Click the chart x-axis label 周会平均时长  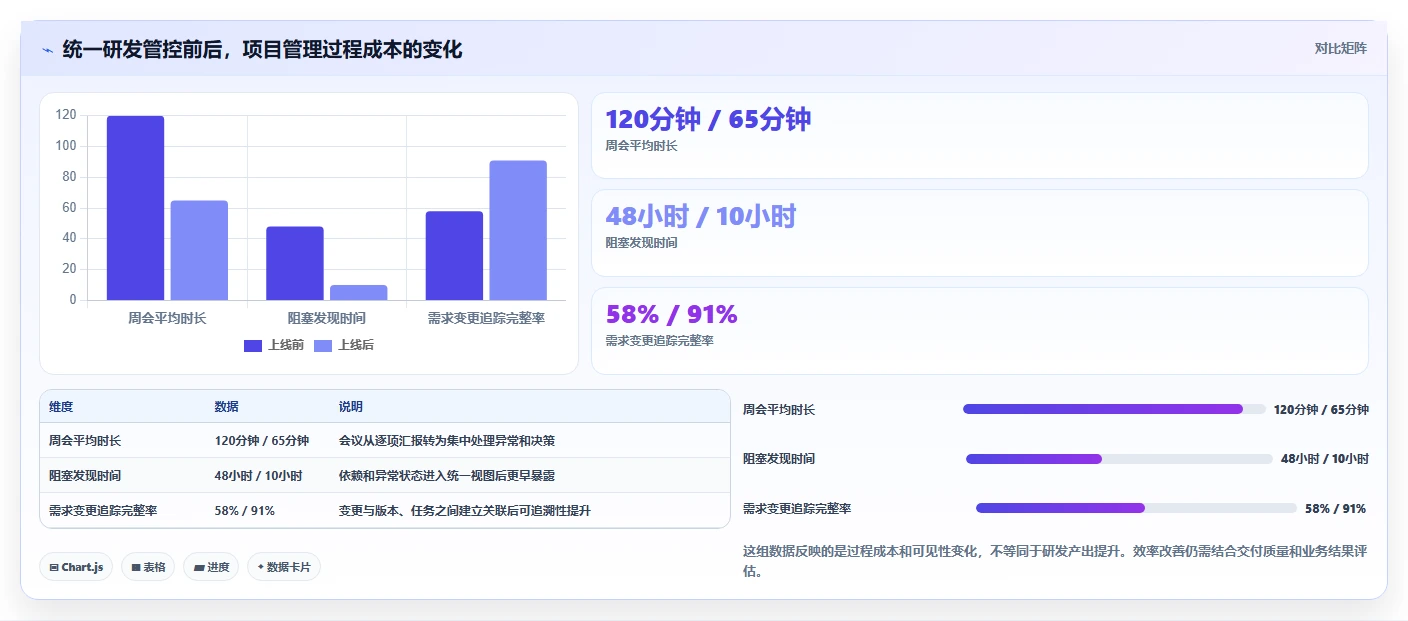tap(167, 318)
